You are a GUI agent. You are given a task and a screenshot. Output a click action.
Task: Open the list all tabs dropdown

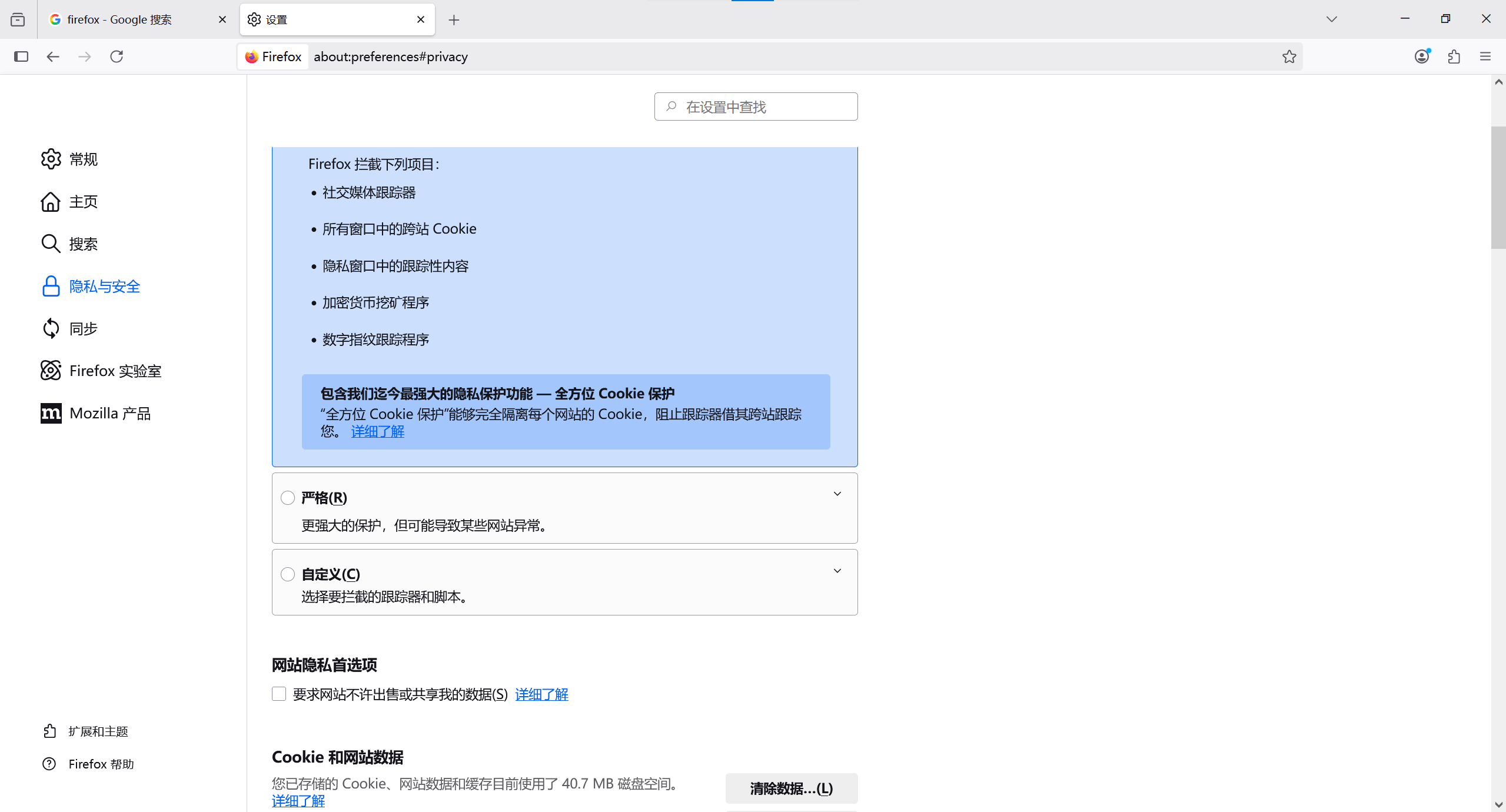(1332, 19)
